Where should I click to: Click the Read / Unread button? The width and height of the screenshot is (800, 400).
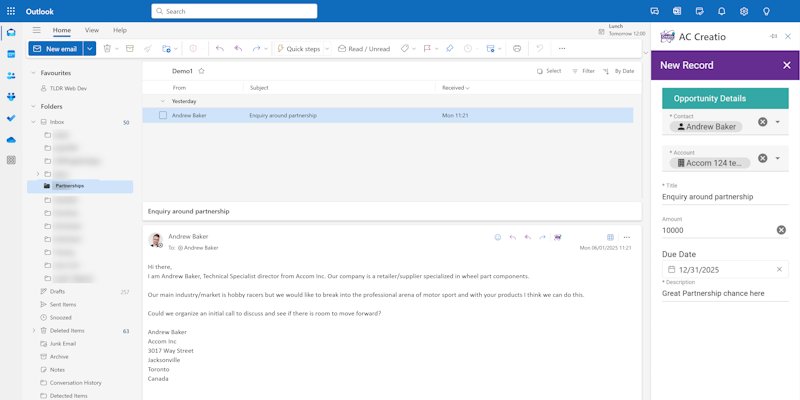(364, 48)
